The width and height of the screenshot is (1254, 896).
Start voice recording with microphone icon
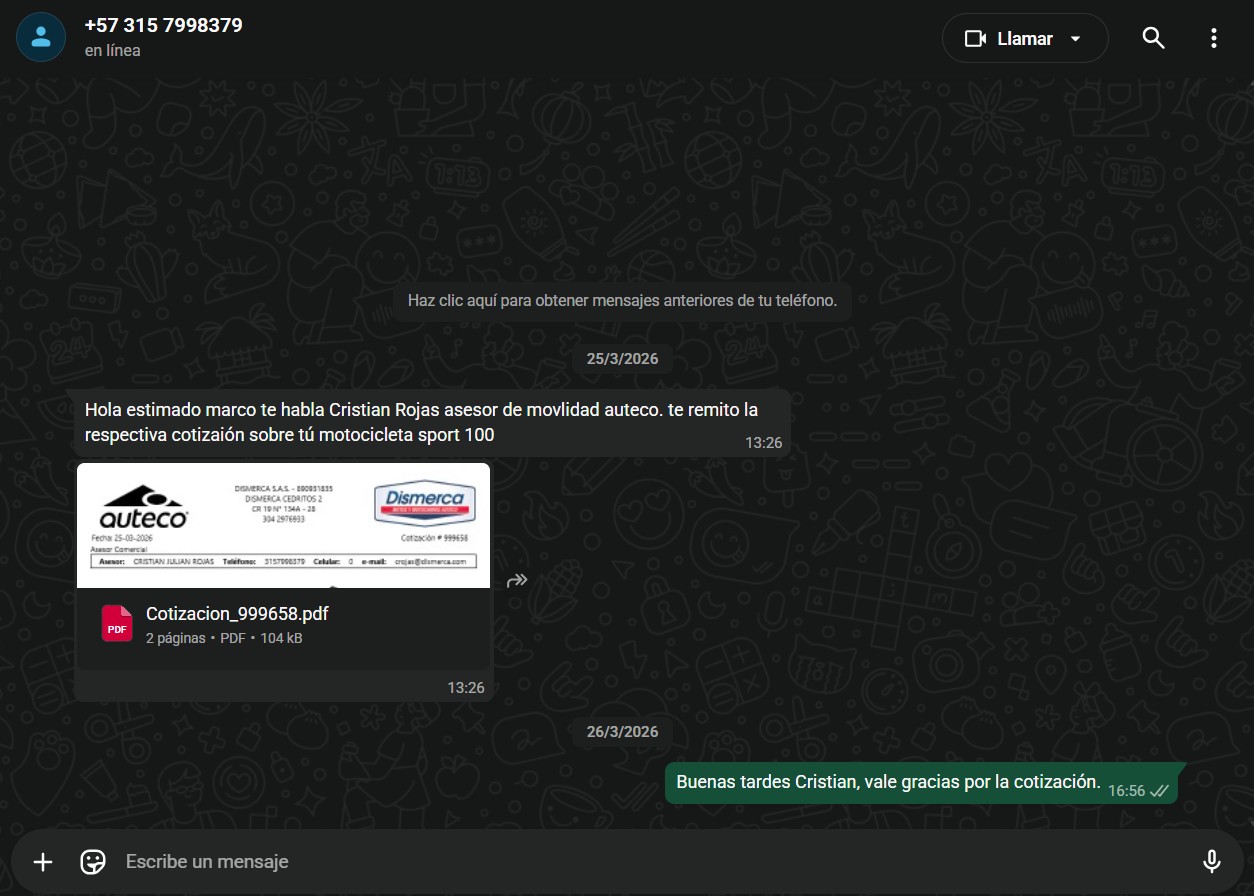(x=1211, y=861)
